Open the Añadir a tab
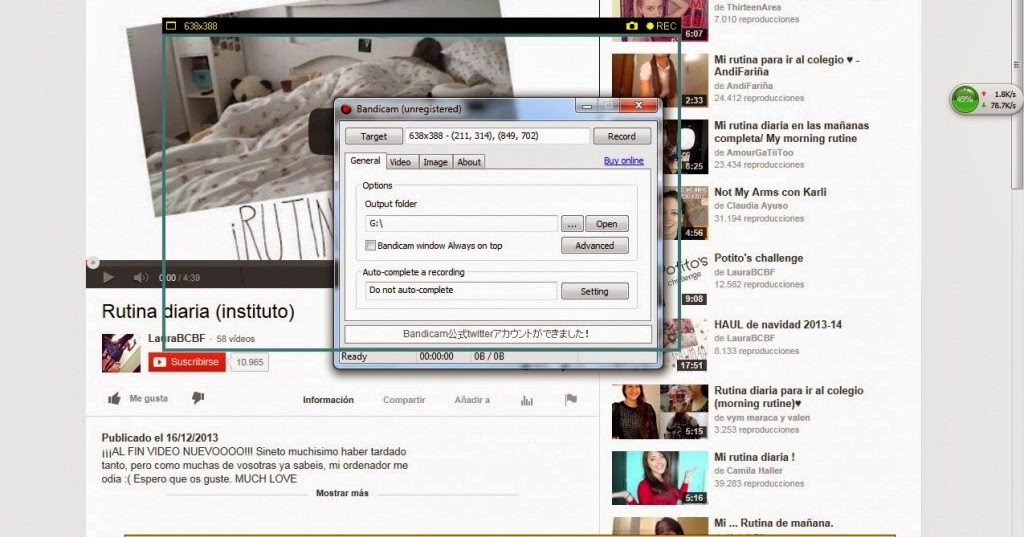This screenshot has height=537, width=1024. pyautogui.click(x=472, y=400)
